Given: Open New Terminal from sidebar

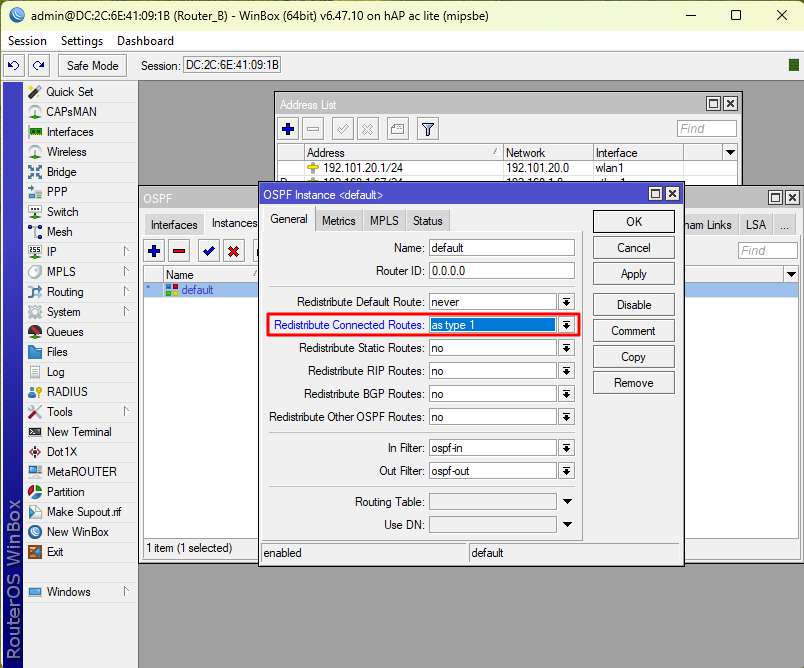Looking at the screenshot, I should pos(78,432).
